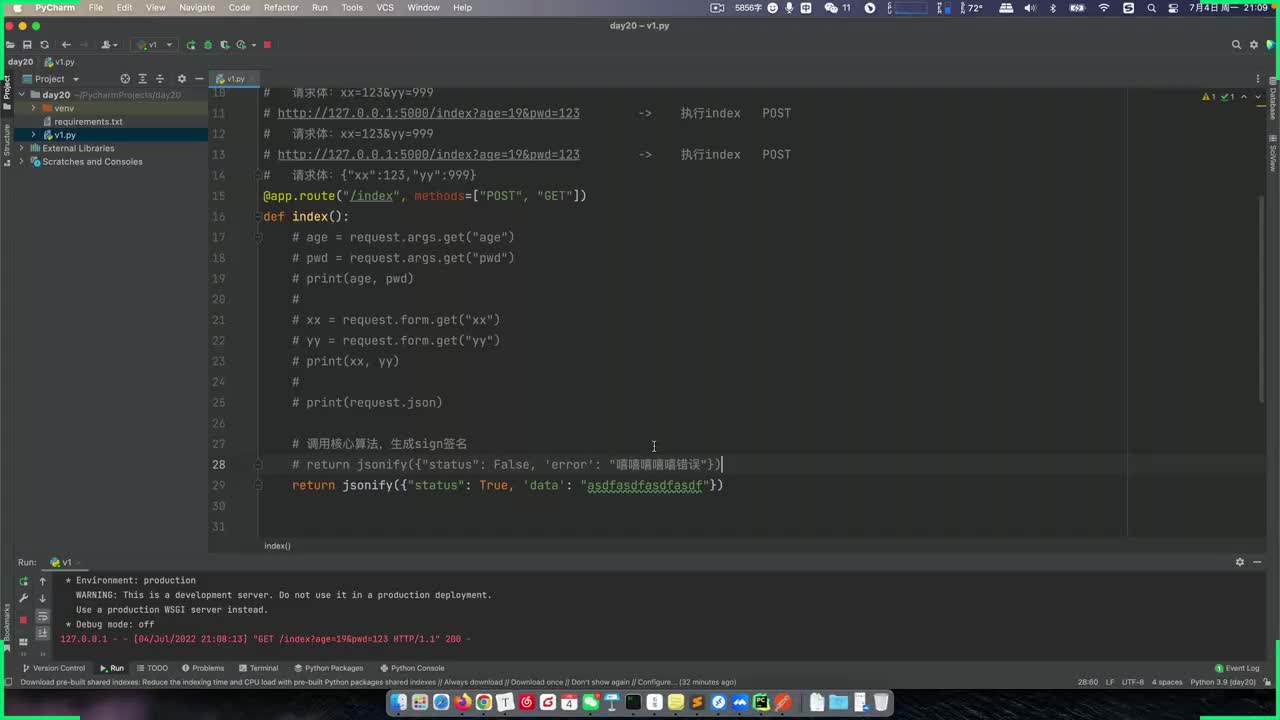Toggle the Structure tool window stripe

[x=6, y=140]
